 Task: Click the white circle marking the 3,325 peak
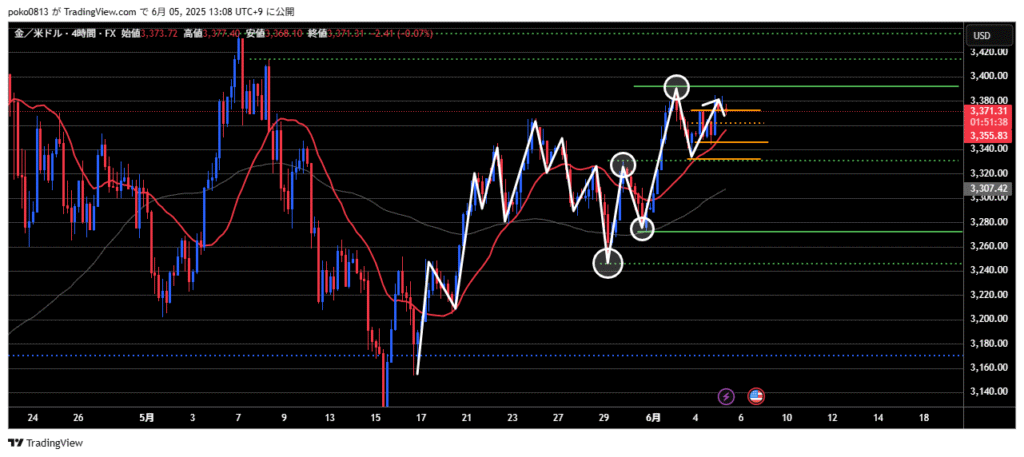(624, 164)
